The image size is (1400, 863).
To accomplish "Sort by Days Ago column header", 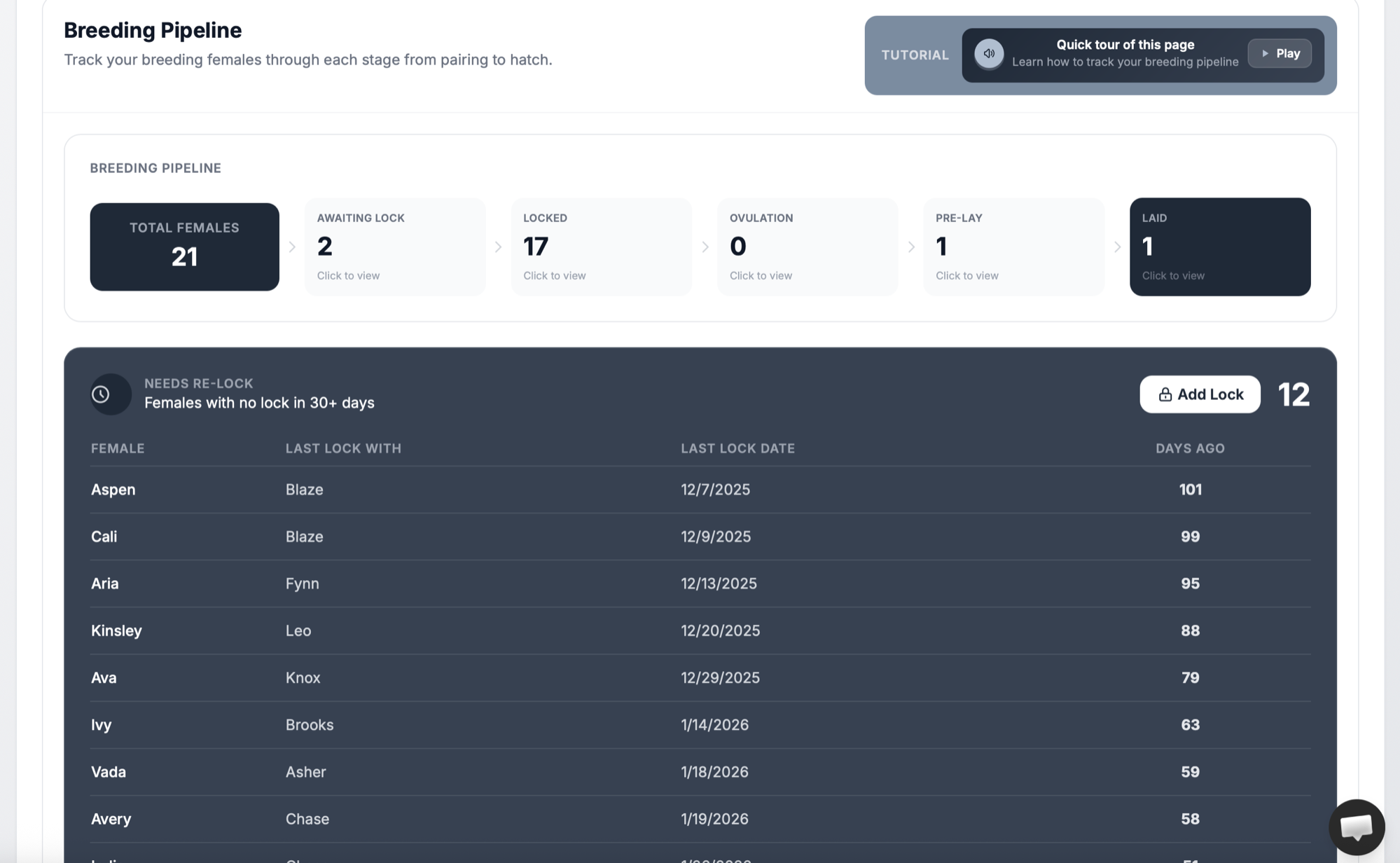I will [1189, 448].
